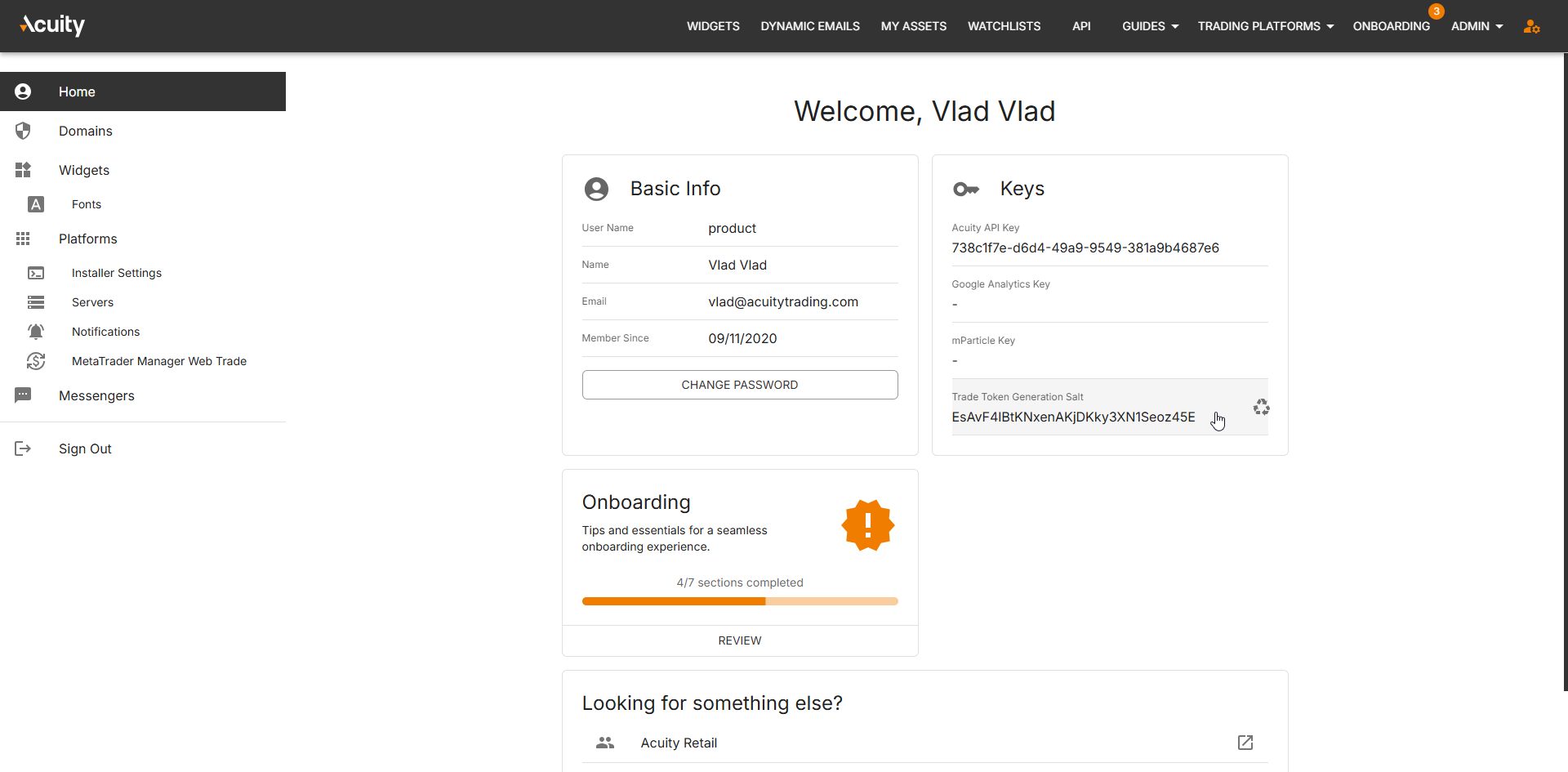Click the Acuity logo
The image size is (1568, 772).
52,25
